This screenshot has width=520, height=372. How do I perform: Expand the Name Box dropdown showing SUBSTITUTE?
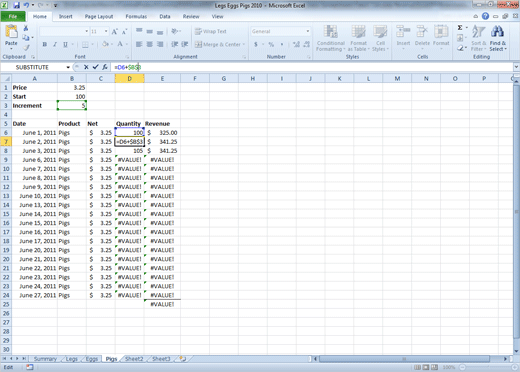click(x=68, y=67)
